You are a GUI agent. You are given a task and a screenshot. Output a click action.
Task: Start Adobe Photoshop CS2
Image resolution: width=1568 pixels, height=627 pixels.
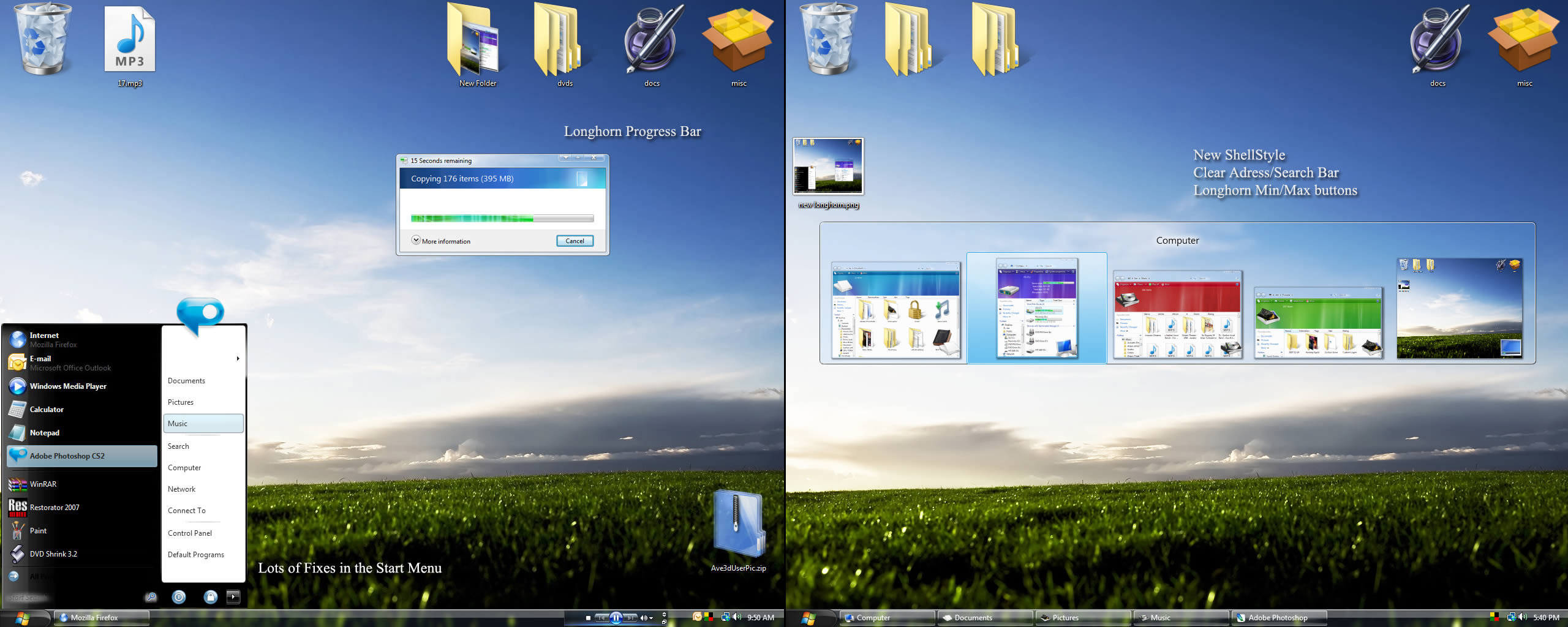pos(69,456)
